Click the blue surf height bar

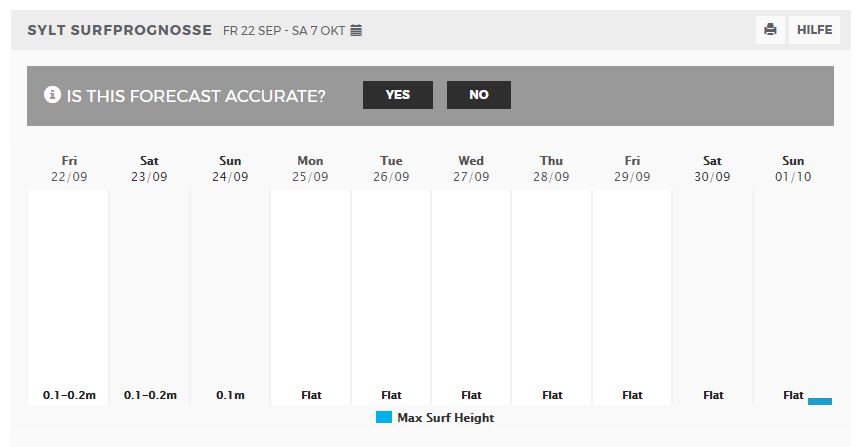pyautogui.click(x=820, y=401)
